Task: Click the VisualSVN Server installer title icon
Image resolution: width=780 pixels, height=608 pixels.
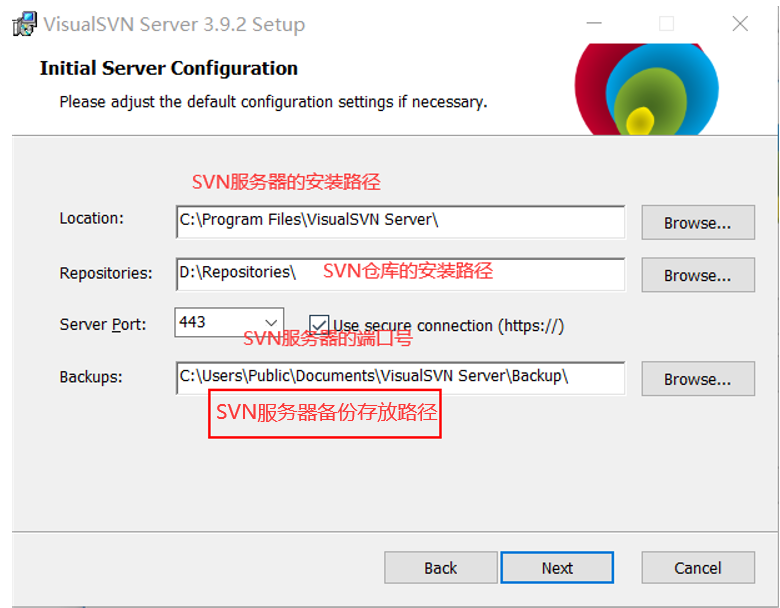Action: [24, 24]
